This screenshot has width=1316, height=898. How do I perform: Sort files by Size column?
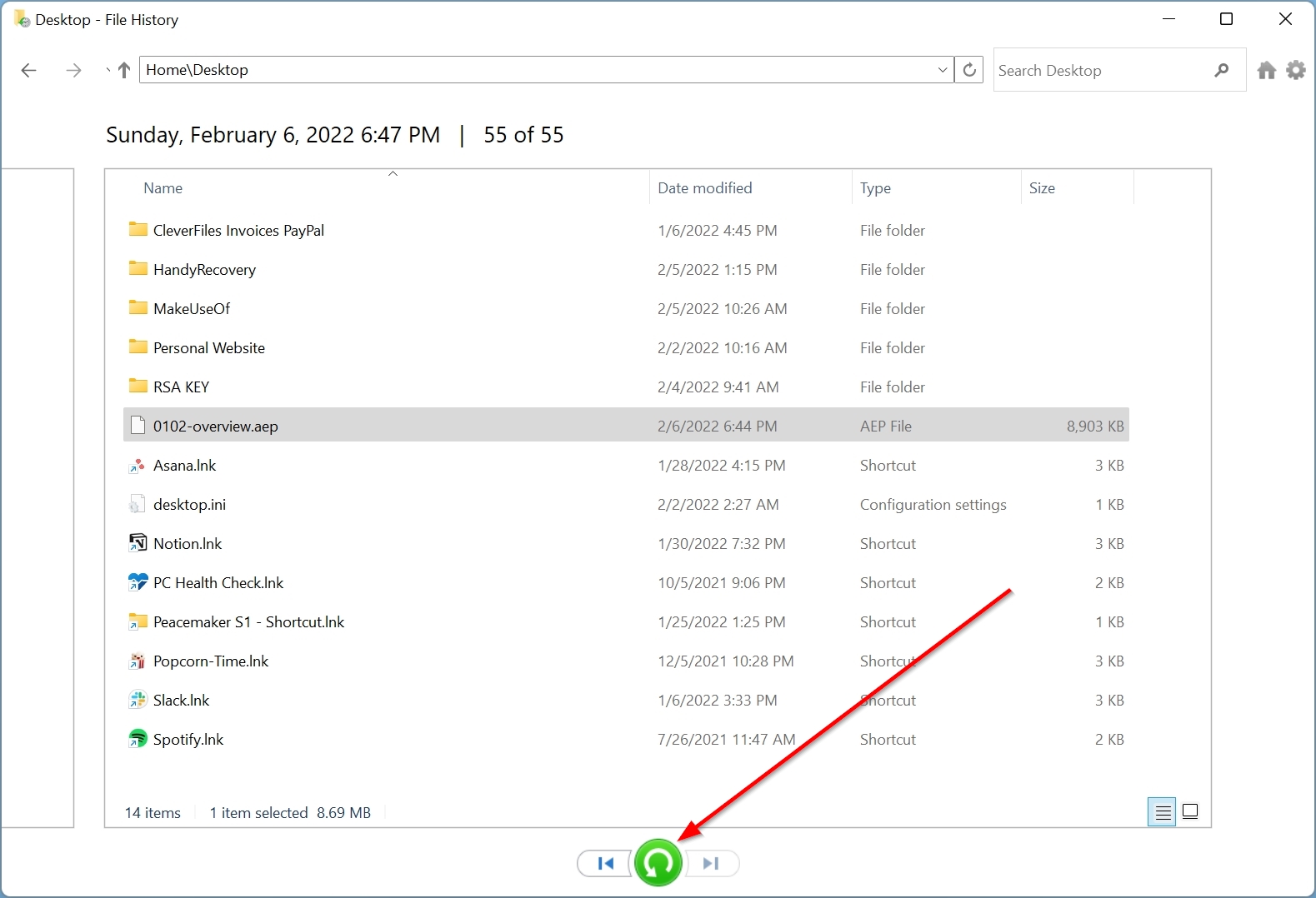1042,188
